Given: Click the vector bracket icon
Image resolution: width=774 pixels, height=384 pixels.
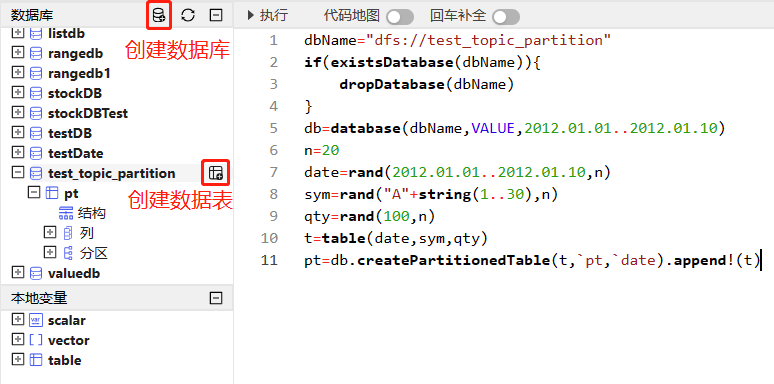Looking at the screenshot, I should pos(36,340).
